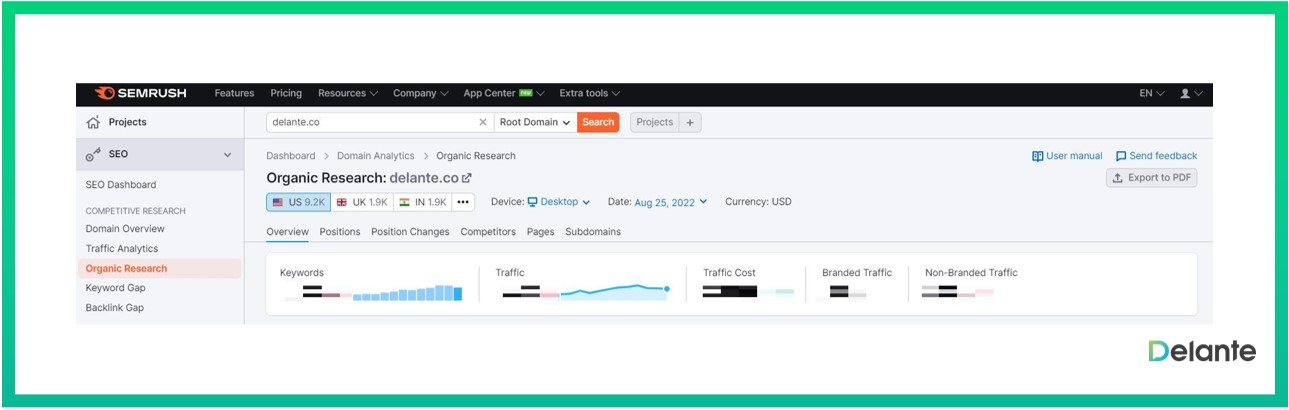Click the Keywords bar chart
Viewport: 1289px width, 410px height.
407,294
